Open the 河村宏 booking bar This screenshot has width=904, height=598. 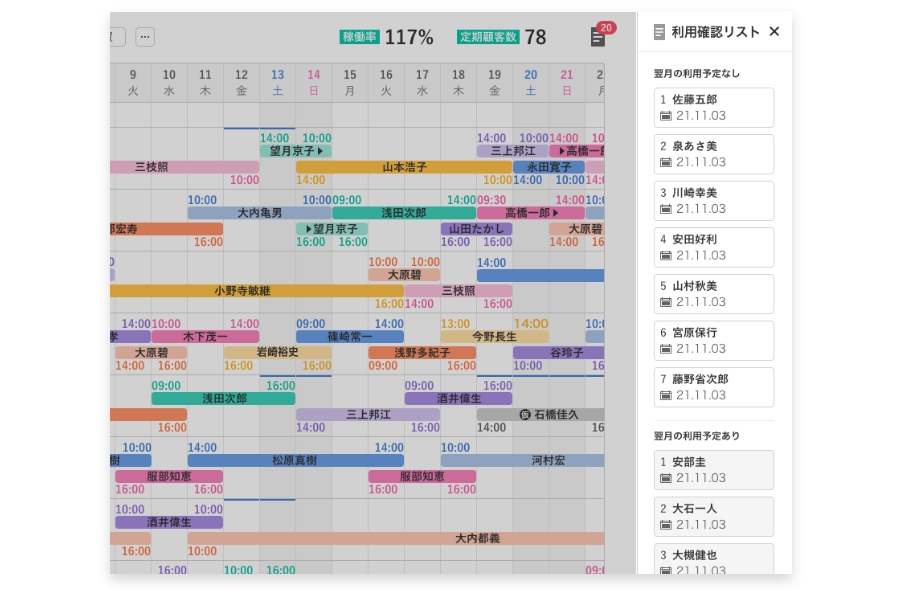[522, 460]
